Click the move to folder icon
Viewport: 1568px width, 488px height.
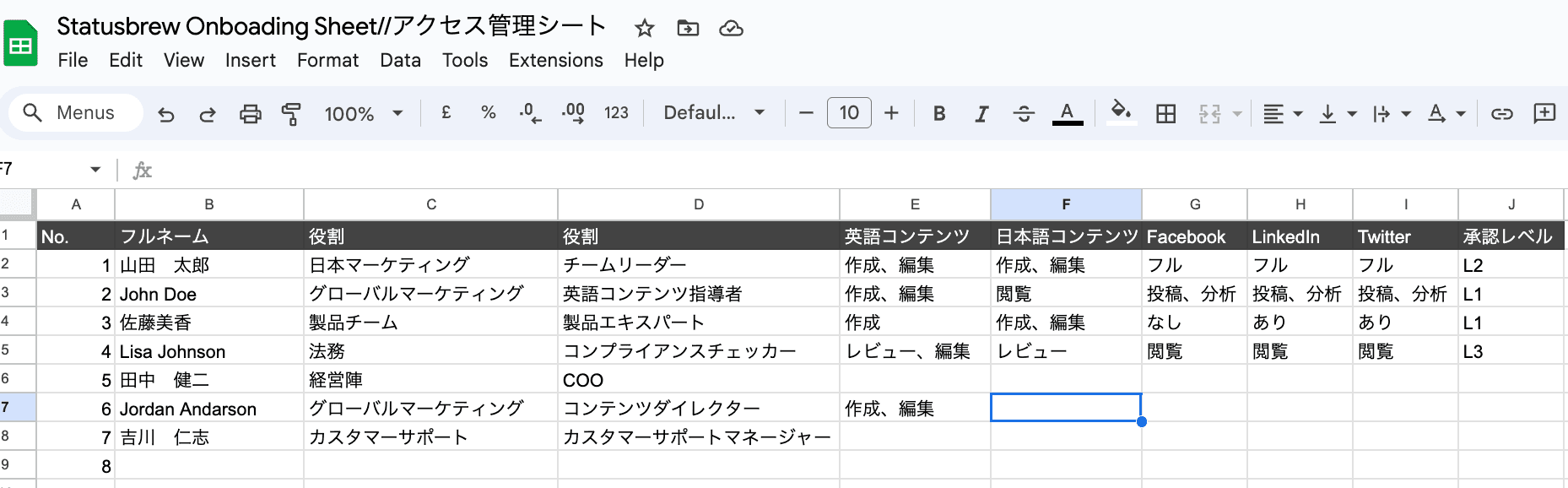[x=688, y=29]
